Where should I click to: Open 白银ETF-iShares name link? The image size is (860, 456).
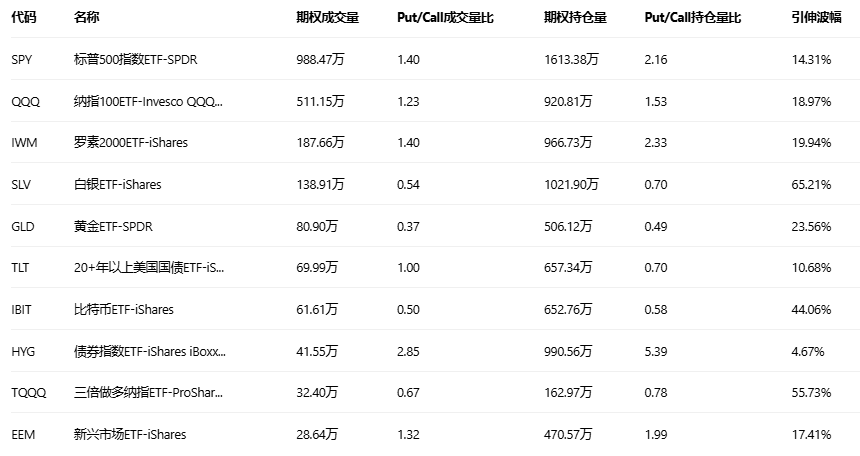(x=118, y=185)
